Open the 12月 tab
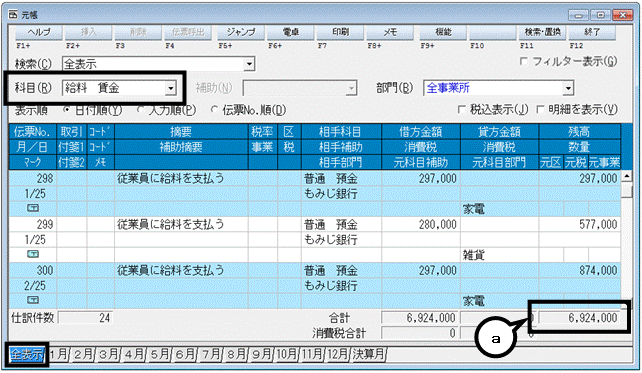This screenshot has height=373, width=642. (337, 355)
